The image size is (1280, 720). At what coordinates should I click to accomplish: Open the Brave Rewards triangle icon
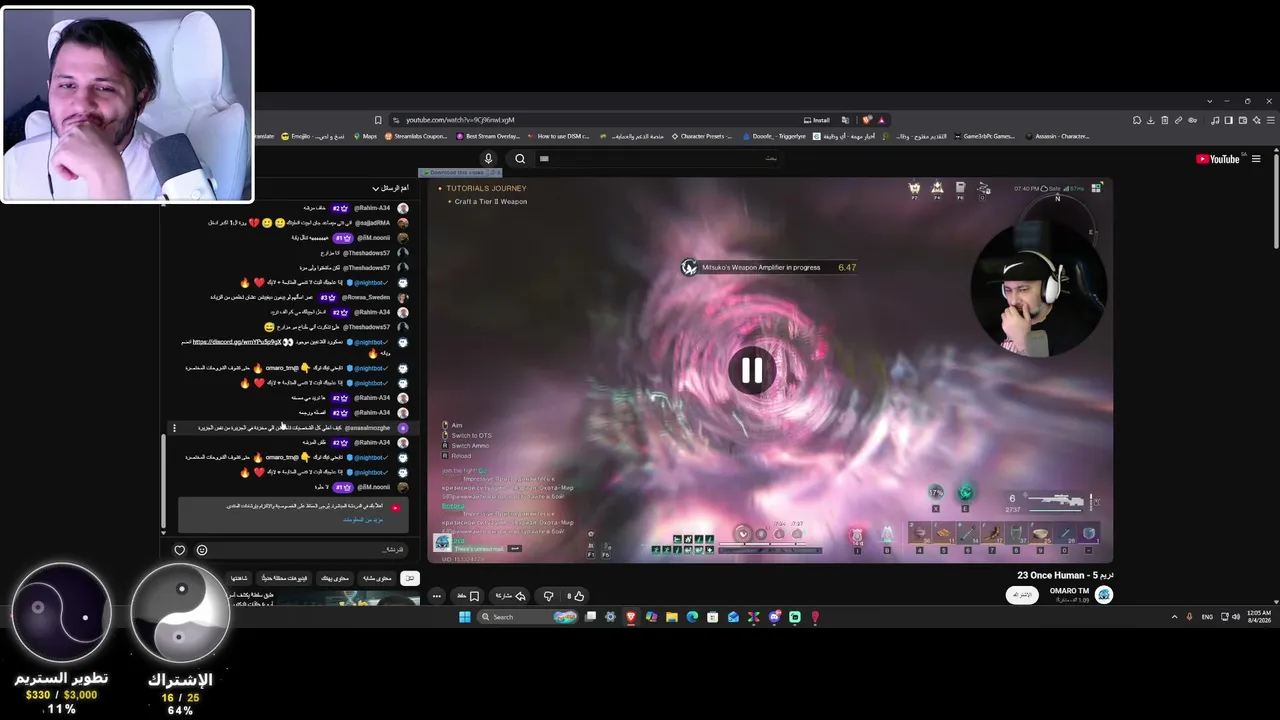881,120
